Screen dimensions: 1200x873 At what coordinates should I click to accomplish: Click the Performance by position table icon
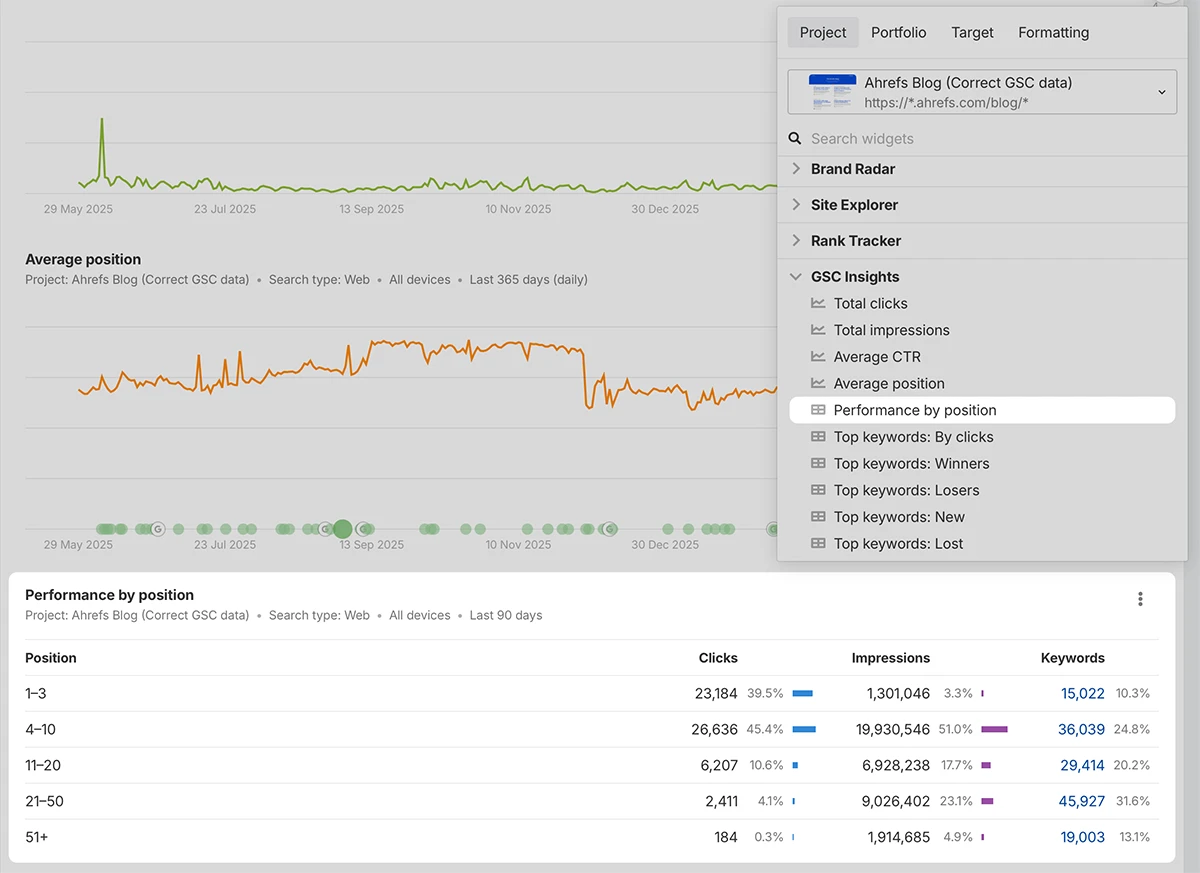pyautogui.click(x=818, y=410)
